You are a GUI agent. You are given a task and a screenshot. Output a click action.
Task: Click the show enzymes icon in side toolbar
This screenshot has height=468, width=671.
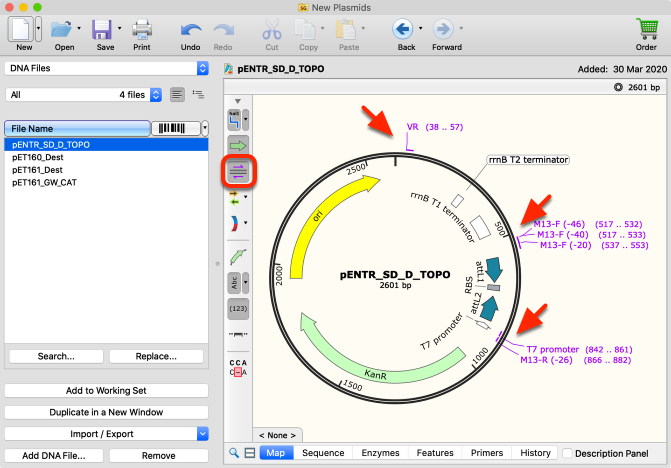[235, 119]
